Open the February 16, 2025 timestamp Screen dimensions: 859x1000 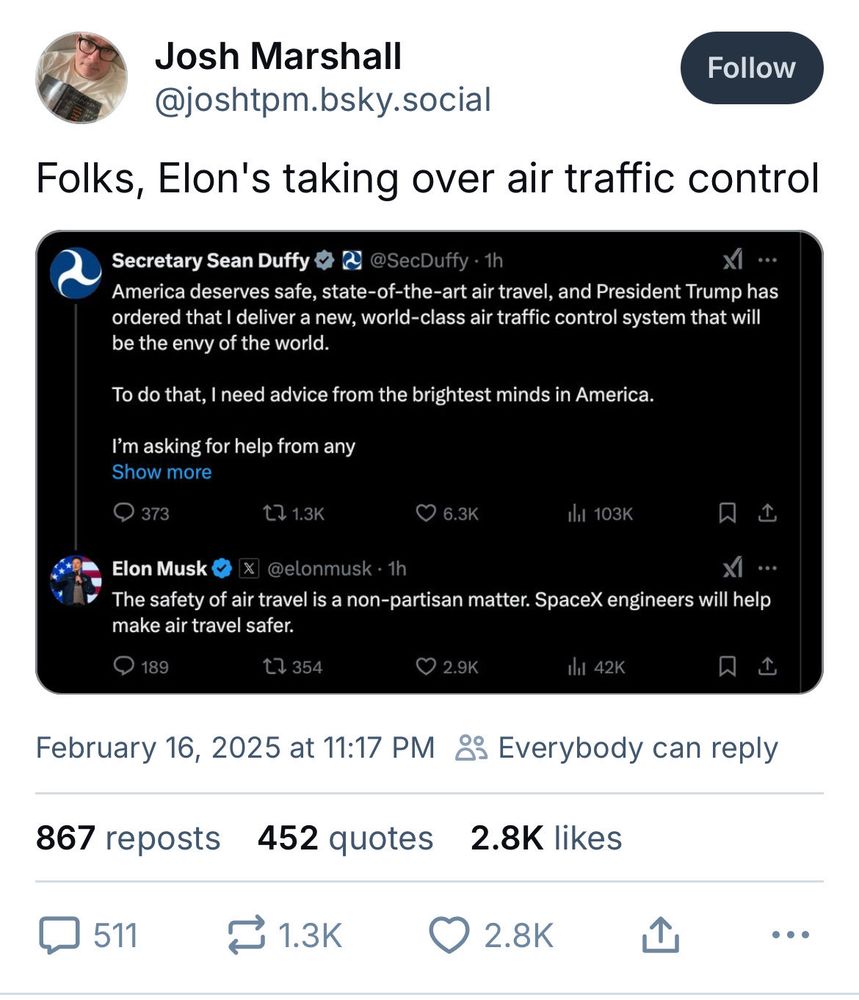235,748
